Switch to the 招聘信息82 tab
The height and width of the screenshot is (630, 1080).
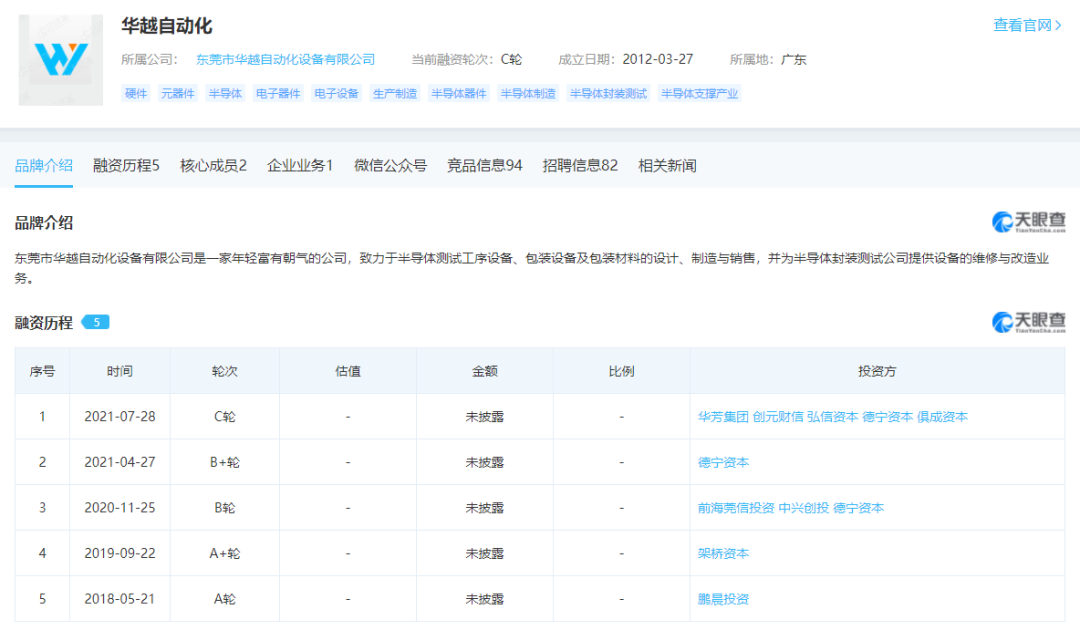(580, 166)
